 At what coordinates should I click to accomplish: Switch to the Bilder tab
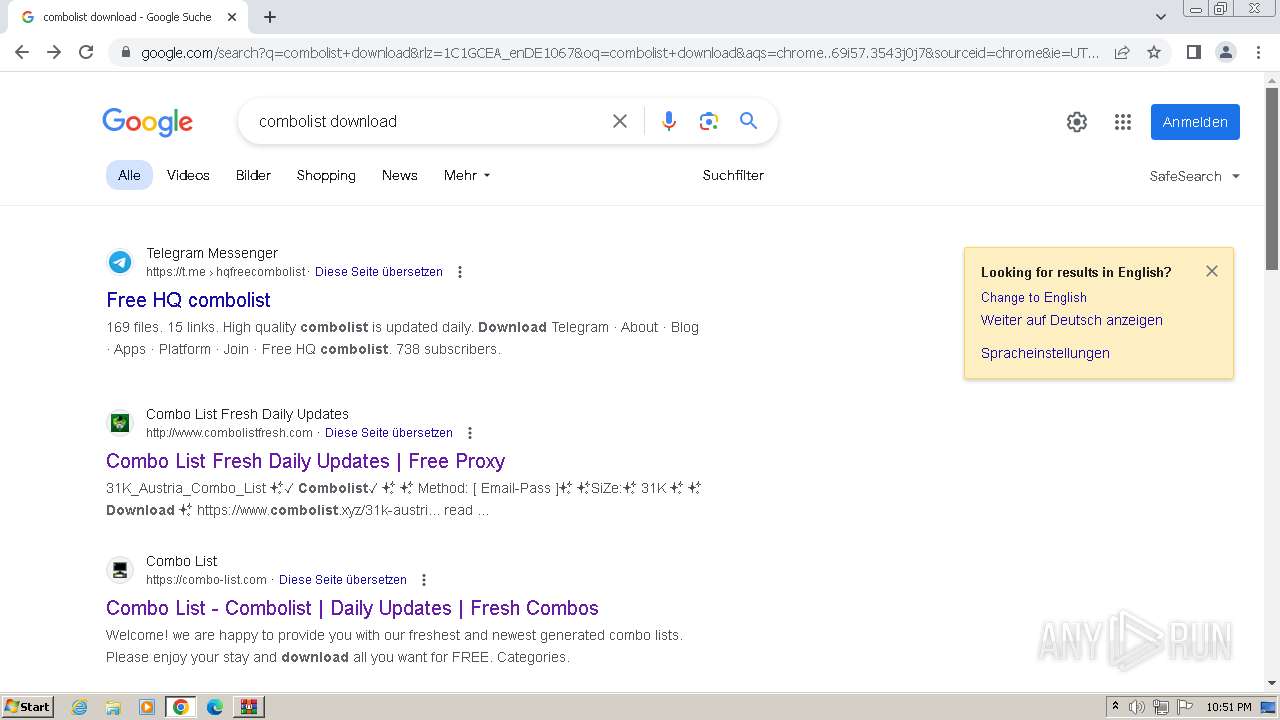click(x=253, y=175)
